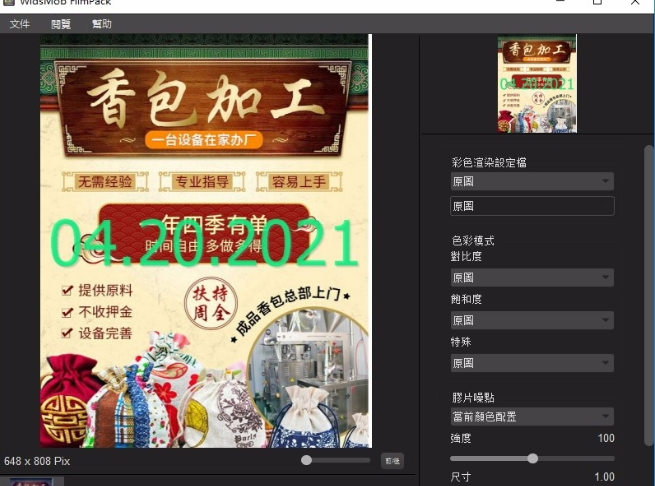This screenshot has width=655, height=486.
Task: Click the WidsMob FilmPack app icon
Action: click(x=9, y=3)
